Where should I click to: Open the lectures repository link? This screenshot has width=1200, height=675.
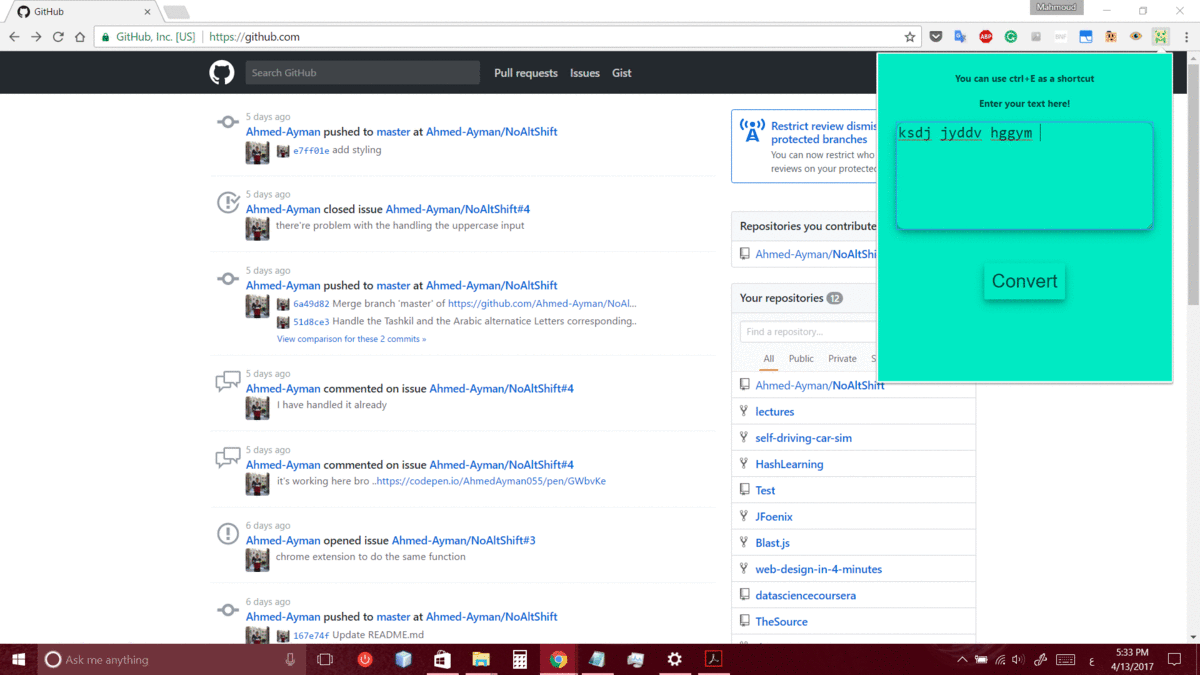coord(775,412)
